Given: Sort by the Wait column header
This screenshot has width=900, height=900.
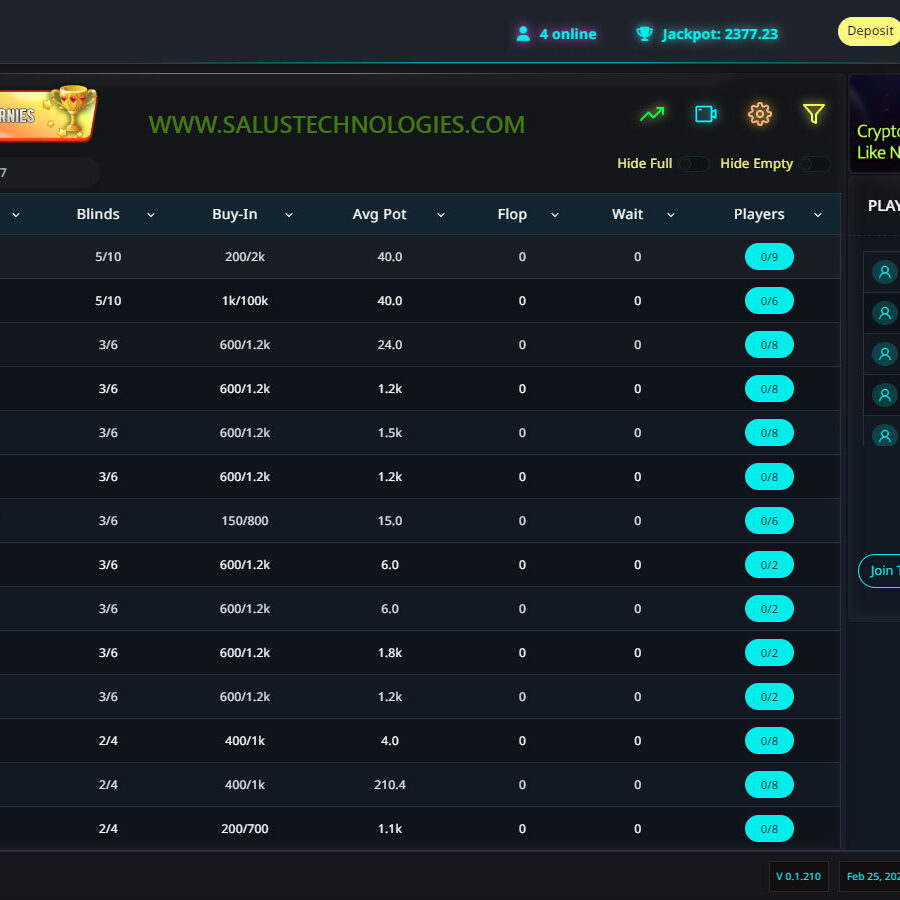Looking at the screenshot, I should (x=628, y=214).
